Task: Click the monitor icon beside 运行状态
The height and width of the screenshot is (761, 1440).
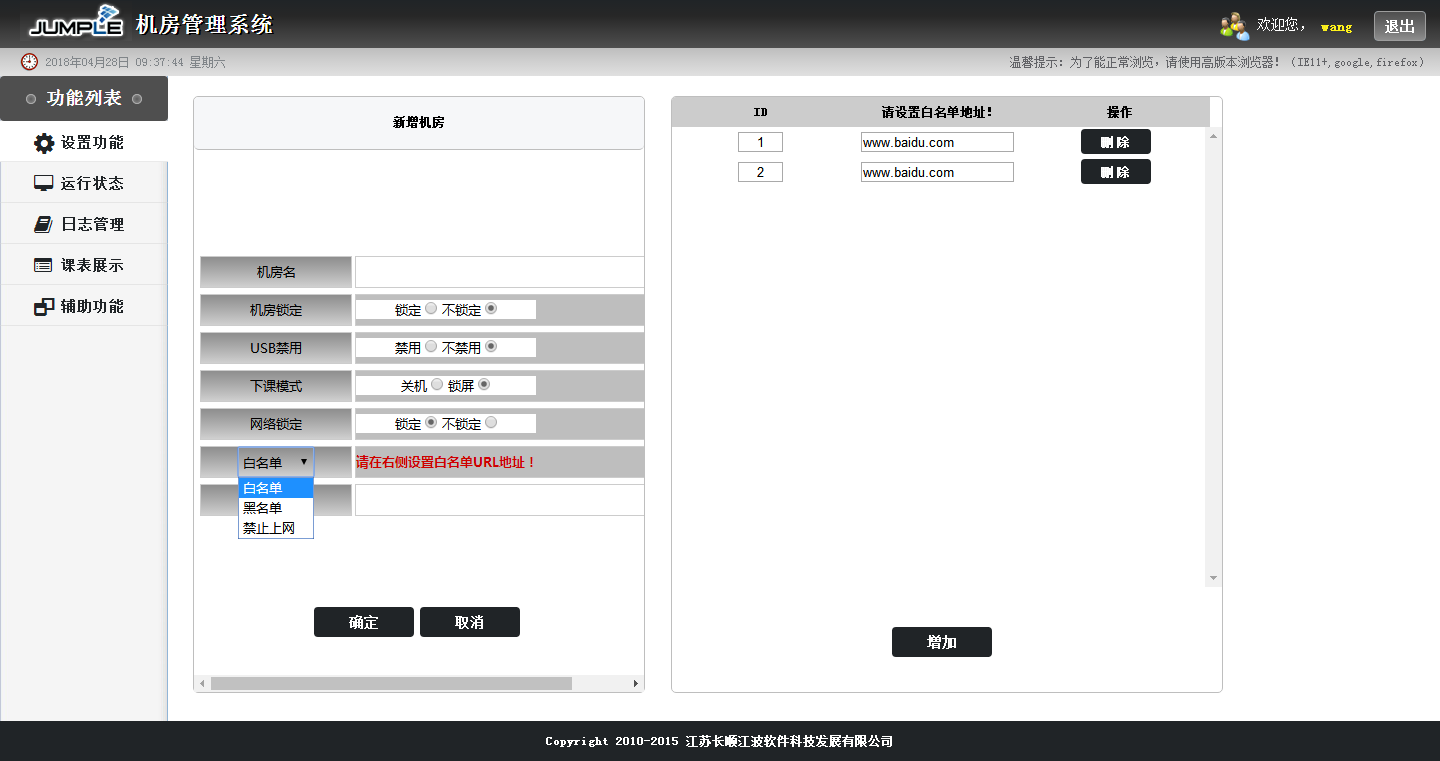Action: coord(44,183)
